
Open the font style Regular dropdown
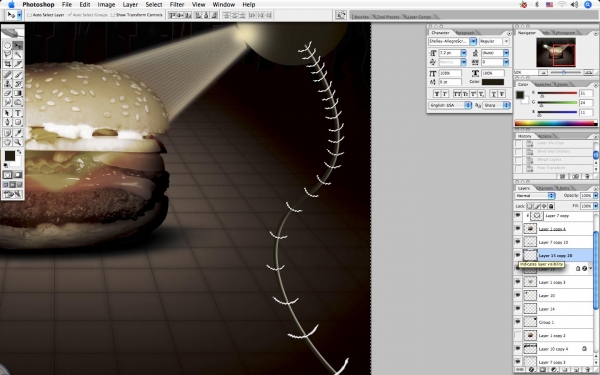pyautogui.click(x=506, y=41)
